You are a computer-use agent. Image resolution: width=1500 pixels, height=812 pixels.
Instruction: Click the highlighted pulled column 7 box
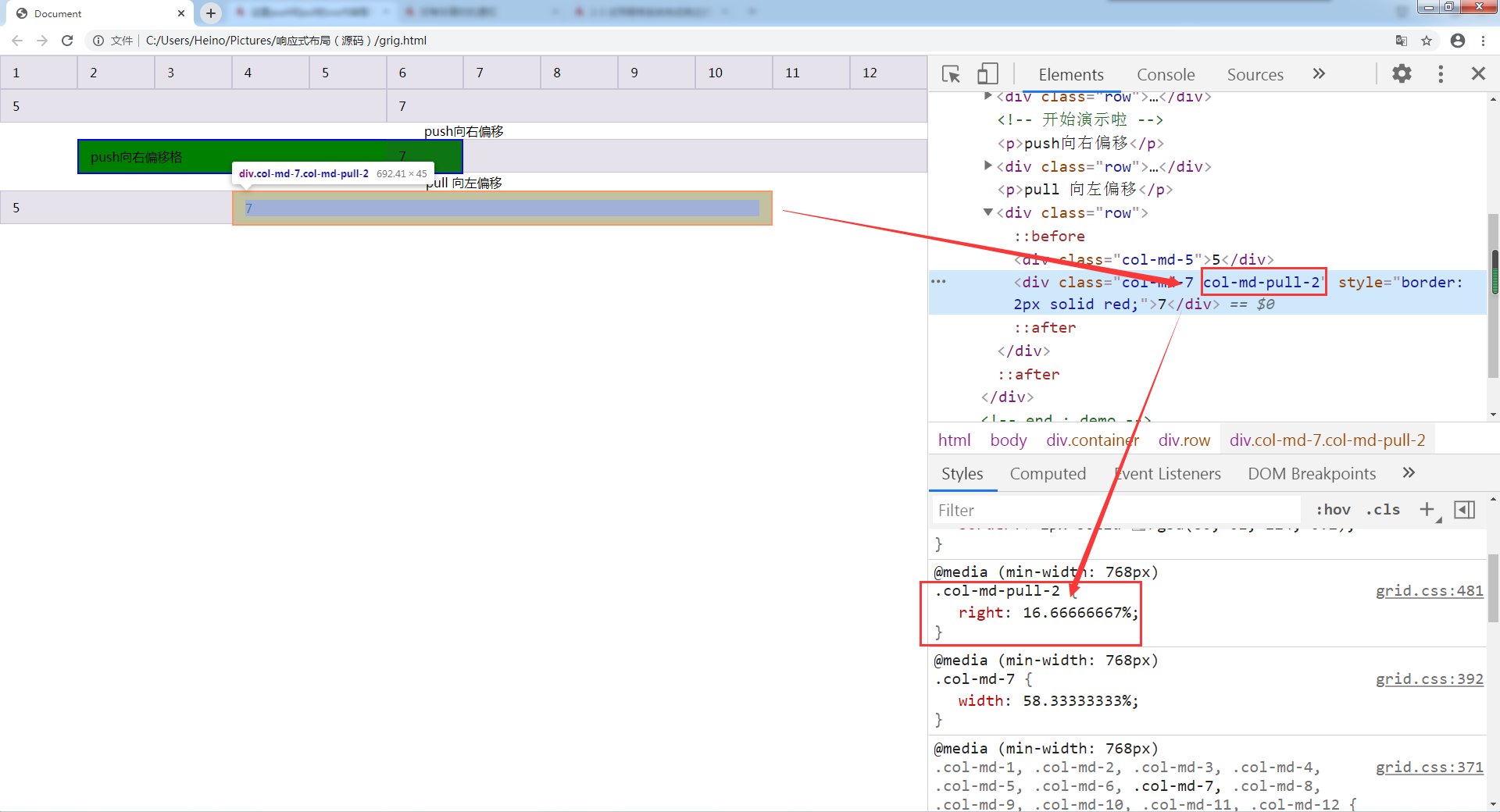(502, 208)
